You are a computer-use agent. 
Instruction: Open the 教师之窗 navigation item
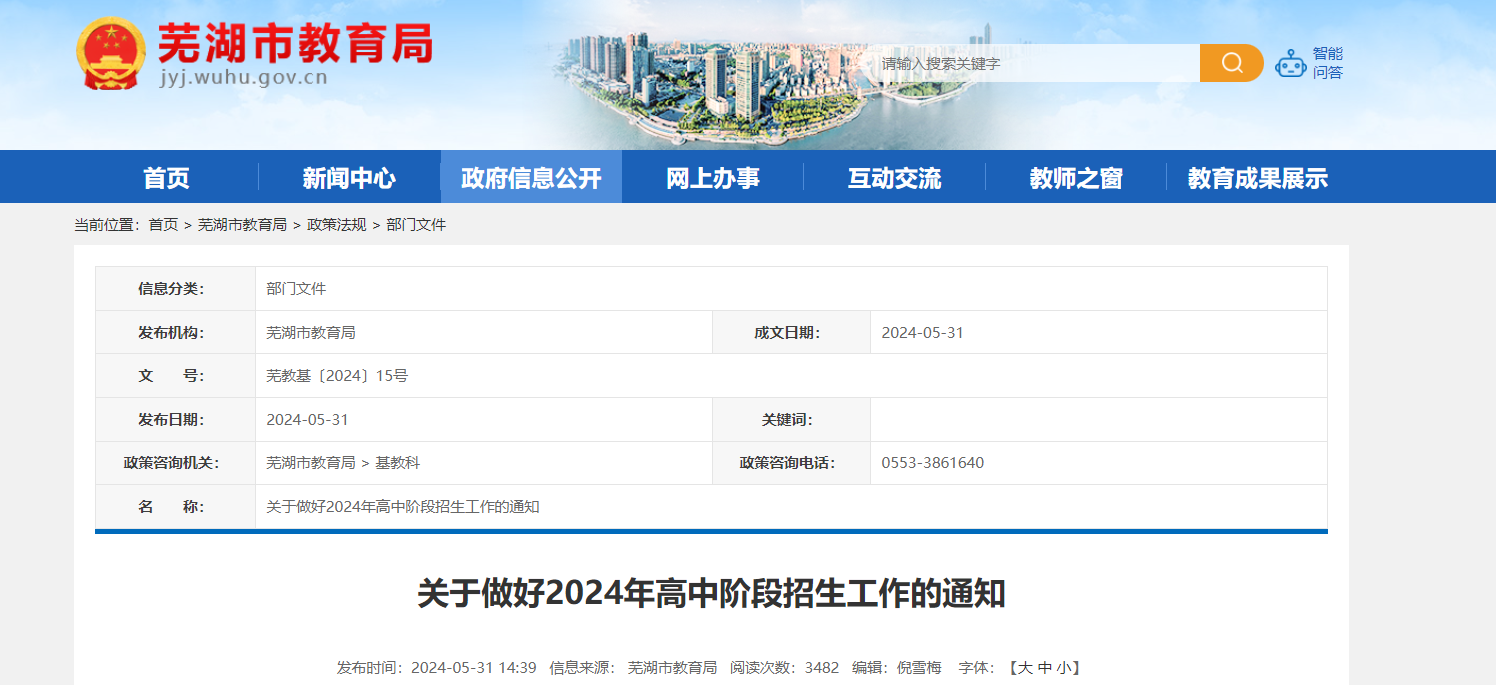1076,178
